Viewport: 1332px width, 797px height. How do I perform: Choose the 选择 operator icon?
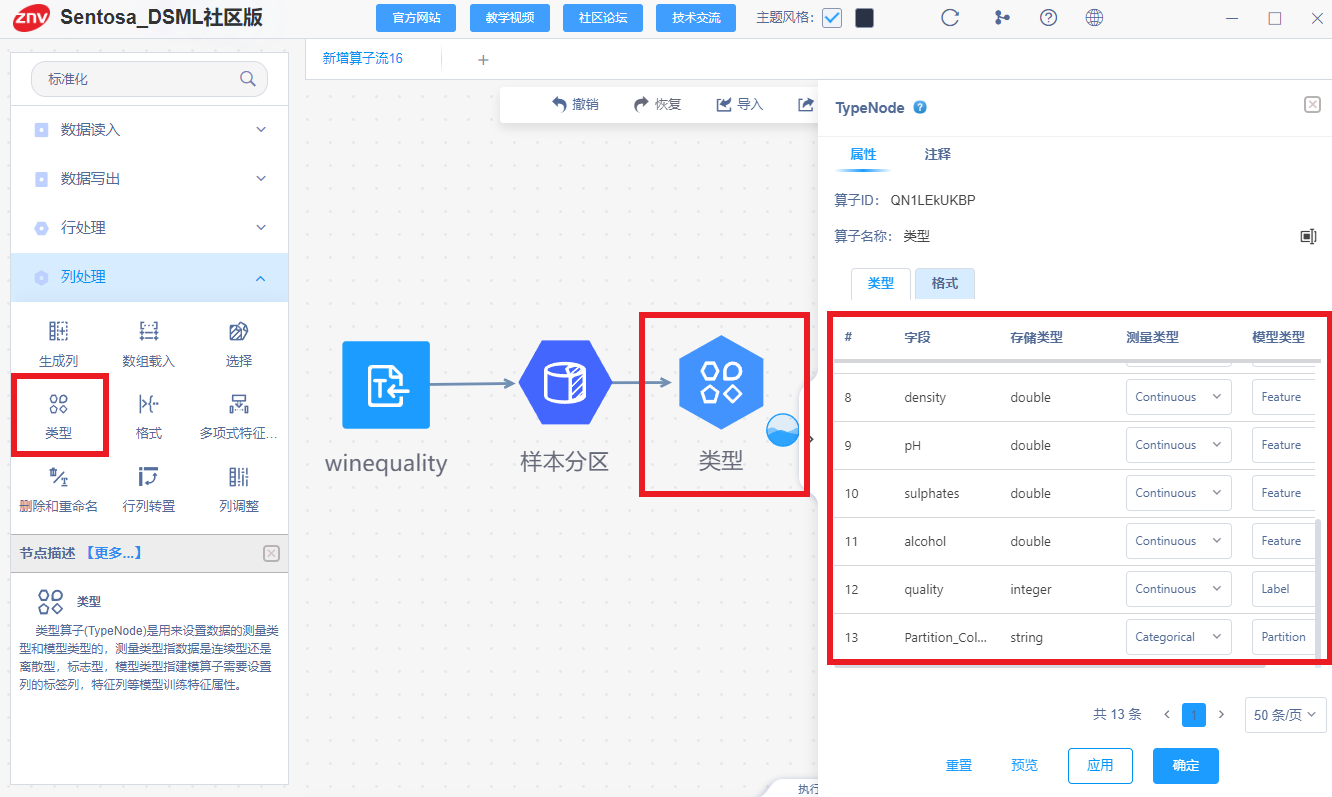(238, 332)
